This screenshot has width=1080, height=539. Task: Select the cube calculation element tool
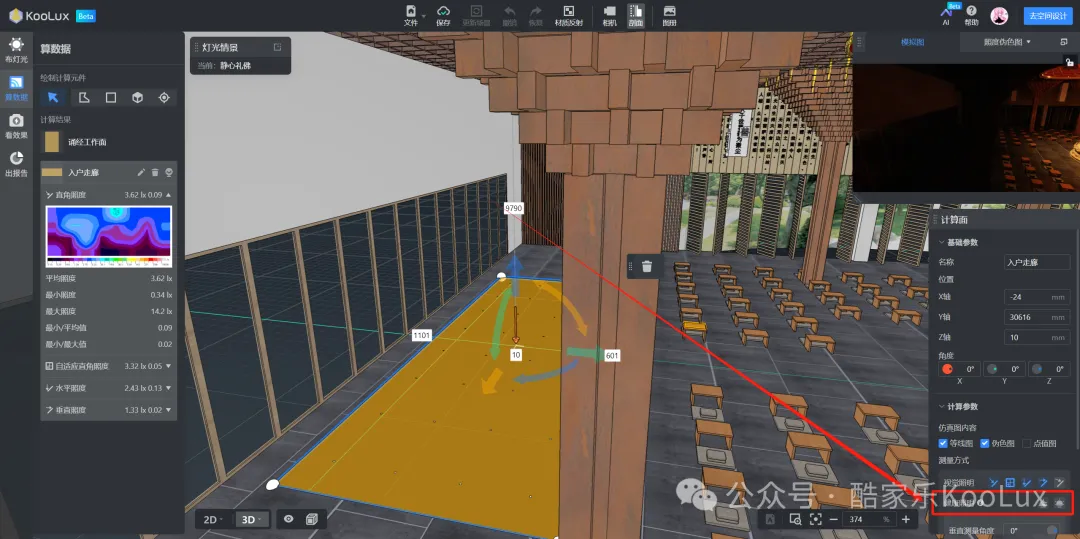click(x=138, y=97)
